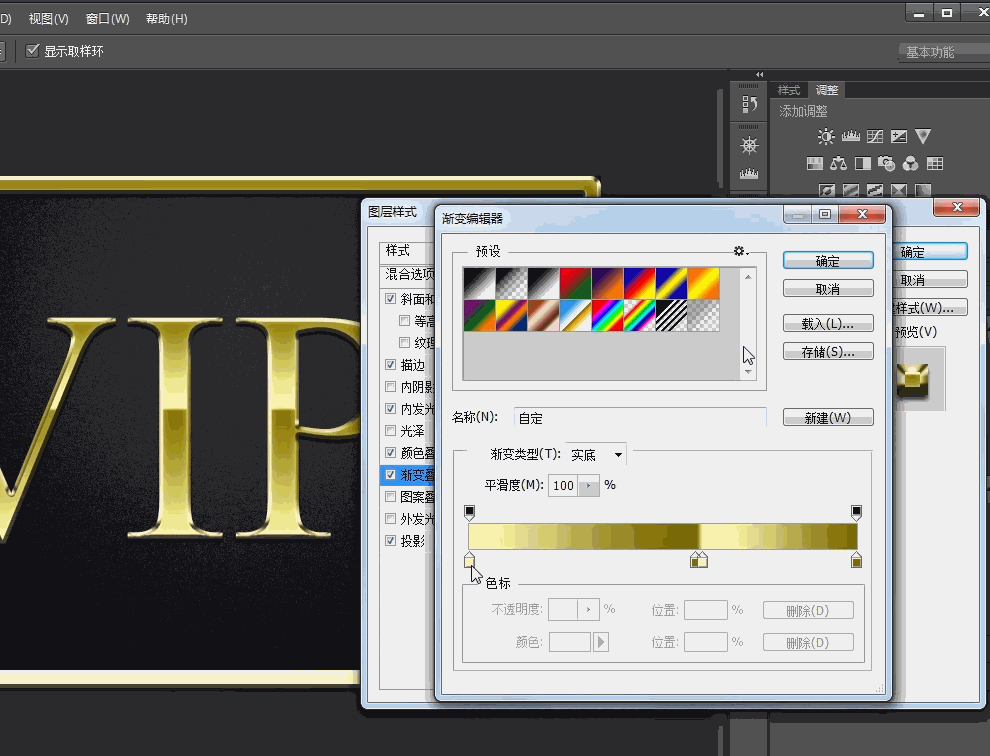Select the rightmost dark-gold color stop
The image size is (990, 756).
click(856, 560)
